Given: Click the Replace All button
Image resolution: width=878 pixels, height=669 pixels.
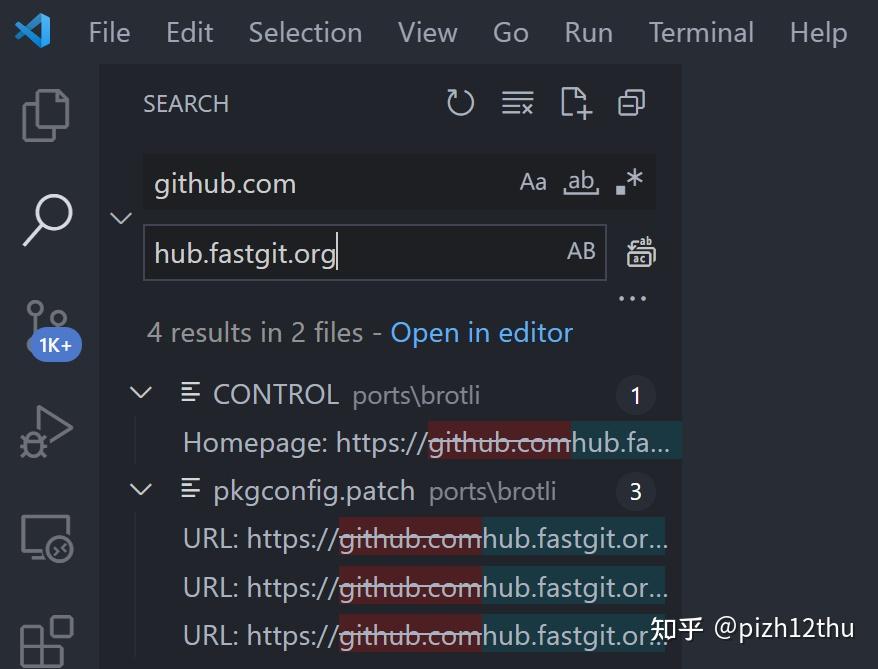Looking at the screenshot, I should [640, 253].
